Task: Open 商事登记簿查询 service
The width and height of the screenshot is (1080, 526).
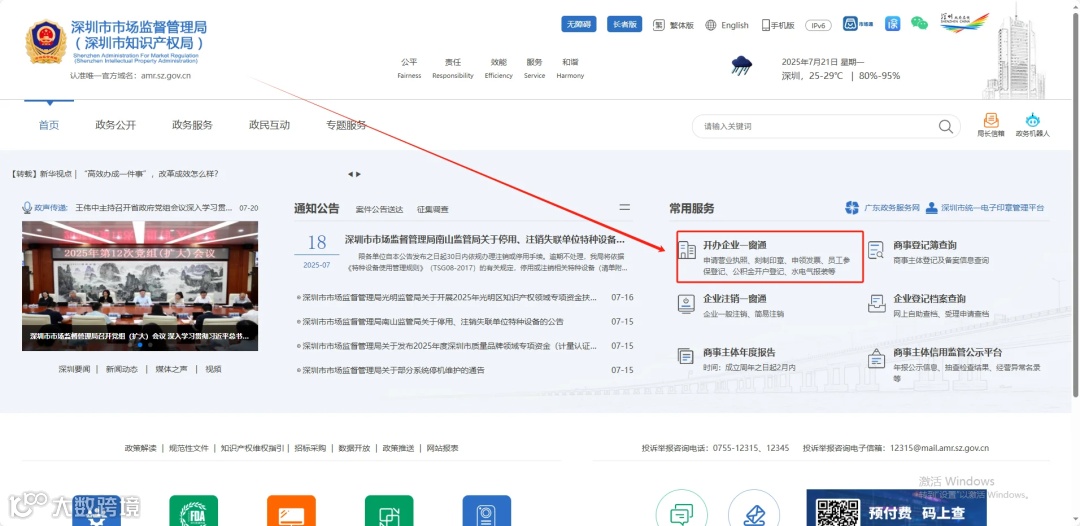Action: [x=925, y=245]
